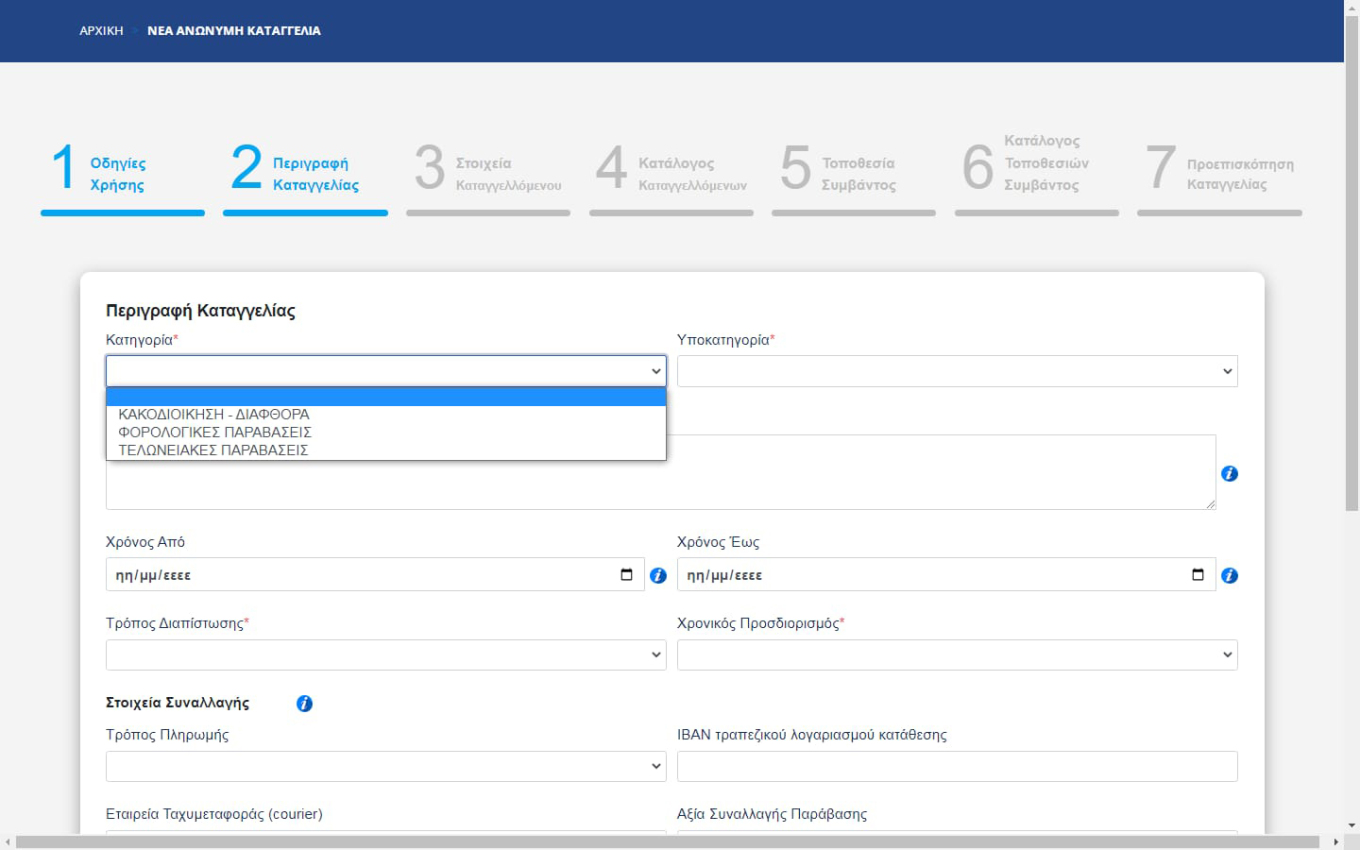1360x850 pixels.
Task: Pick ΤΕΛΩΝΕΙΑΚΕΣ ΠΑΡΑΒΑΣΕΙΣ in the dropdown
Action: [x=212, y=450]
